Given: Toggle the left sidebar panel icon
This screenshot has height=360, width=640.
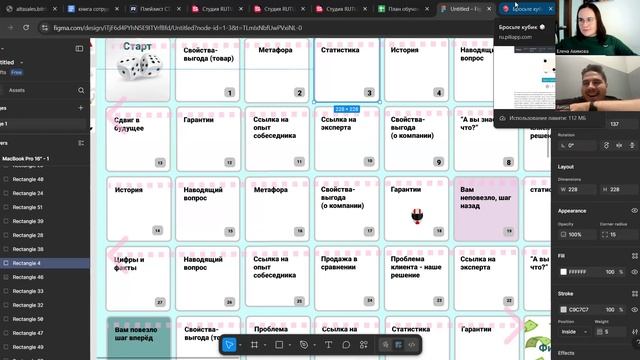Looking at the screenshot, I should click(x=79, y=49).
